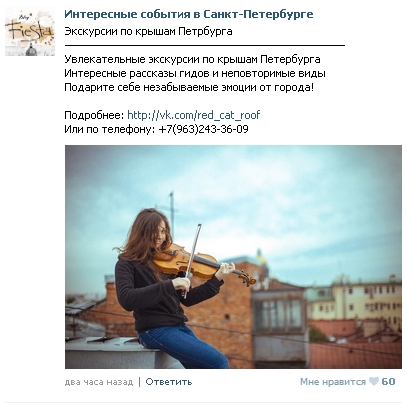Click the horizontal divider under subtitle
Image resolution: width=407 pixels, height=407 pixels.
tap(205, 45)
